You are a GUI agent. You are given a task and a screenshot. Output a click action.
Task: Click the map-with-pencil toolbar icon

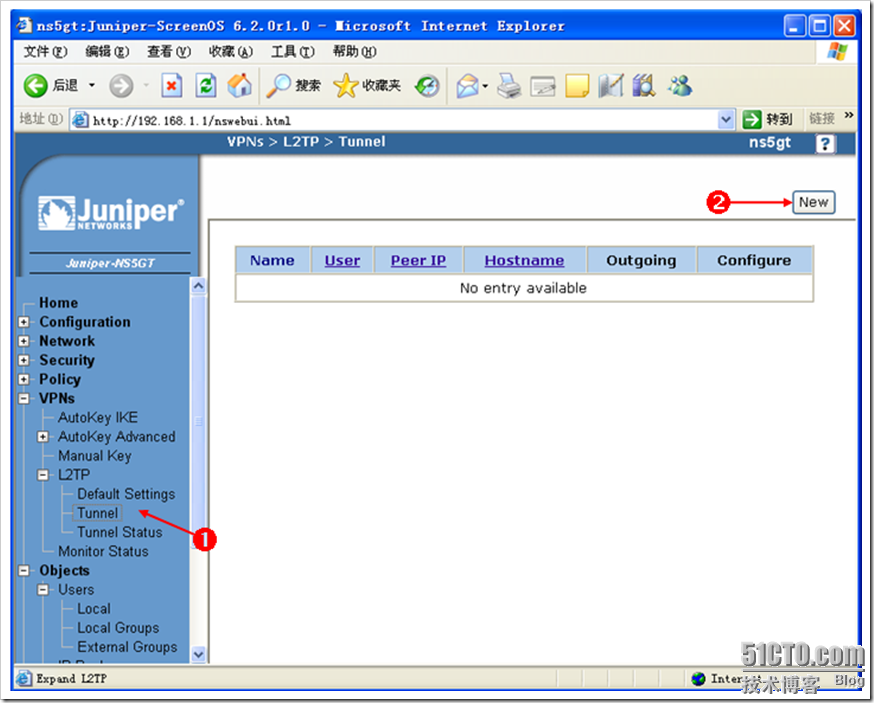coord(610,86)
